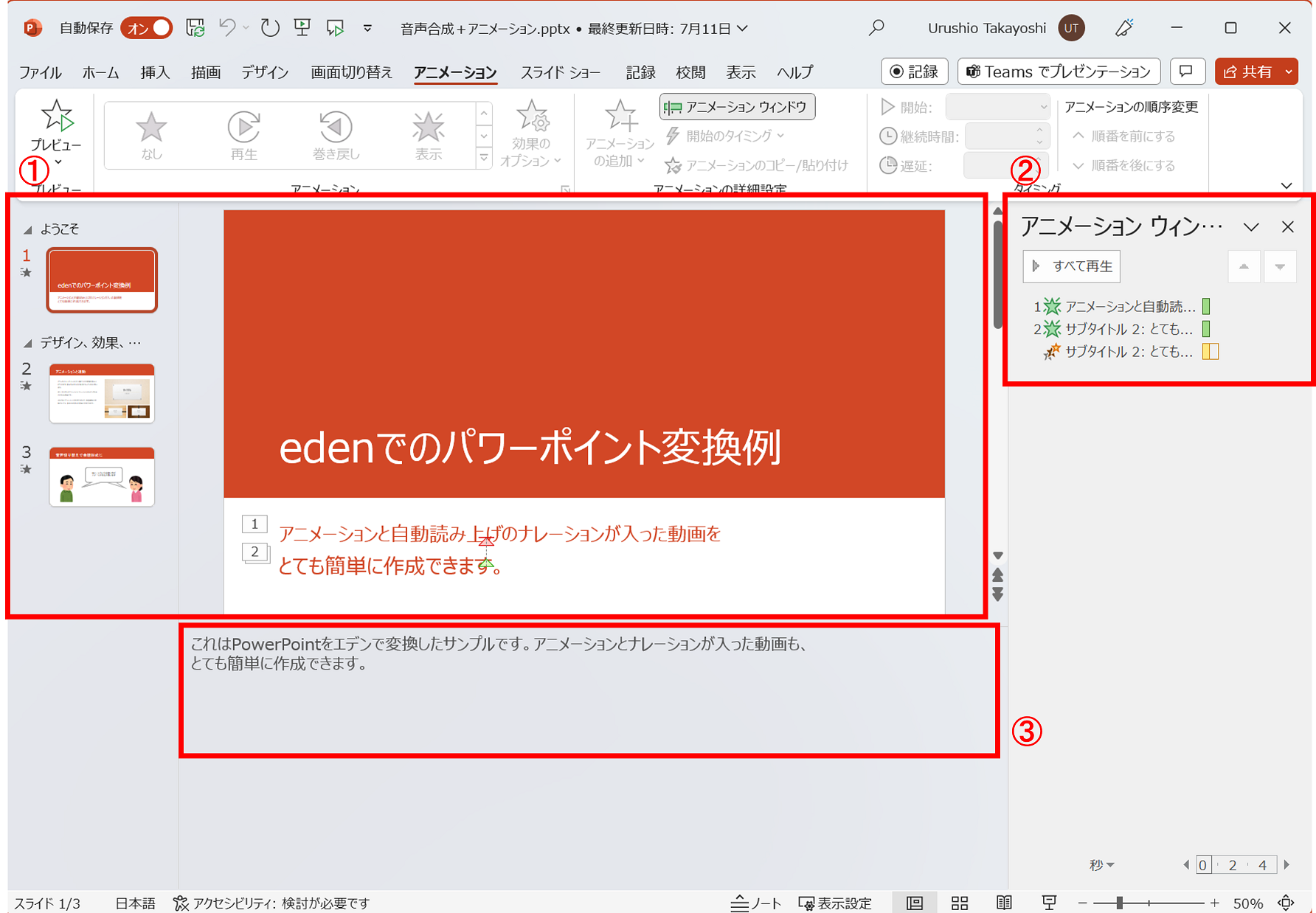Open the animation pane options chevron

[x=1251, y=227]
